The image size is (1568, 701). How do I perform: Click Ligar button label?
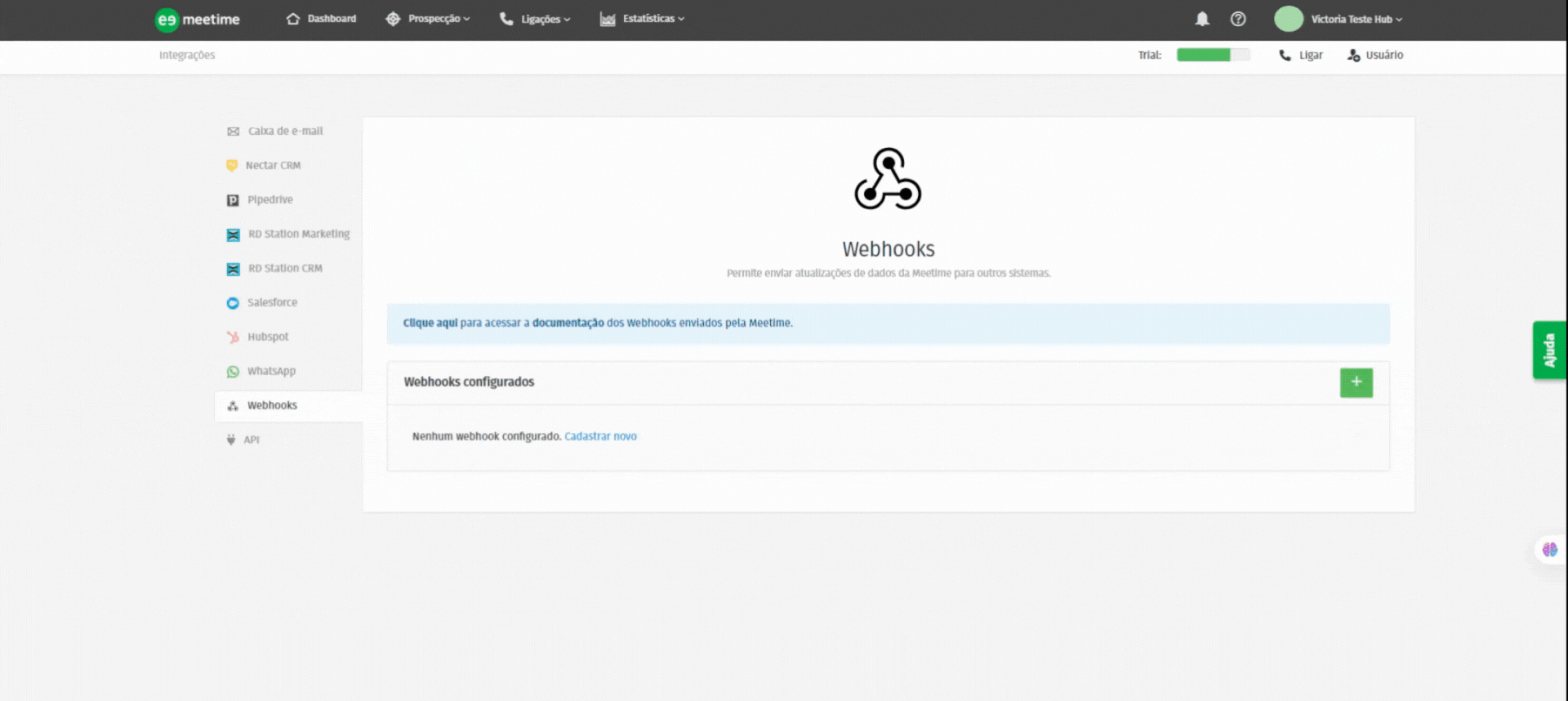point(1311,56)
